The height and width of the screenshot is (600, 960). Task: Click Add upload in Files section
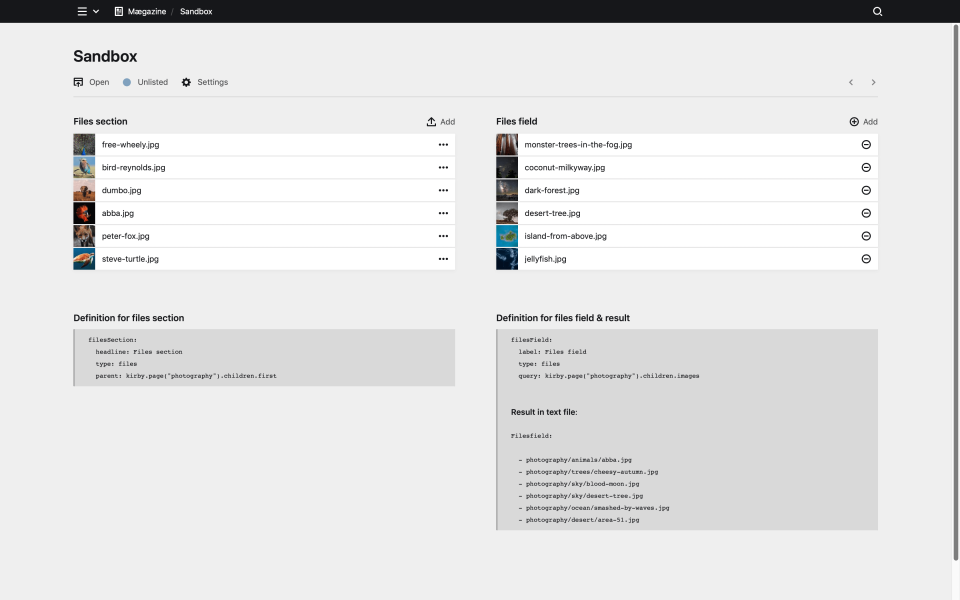pos(440,122)
